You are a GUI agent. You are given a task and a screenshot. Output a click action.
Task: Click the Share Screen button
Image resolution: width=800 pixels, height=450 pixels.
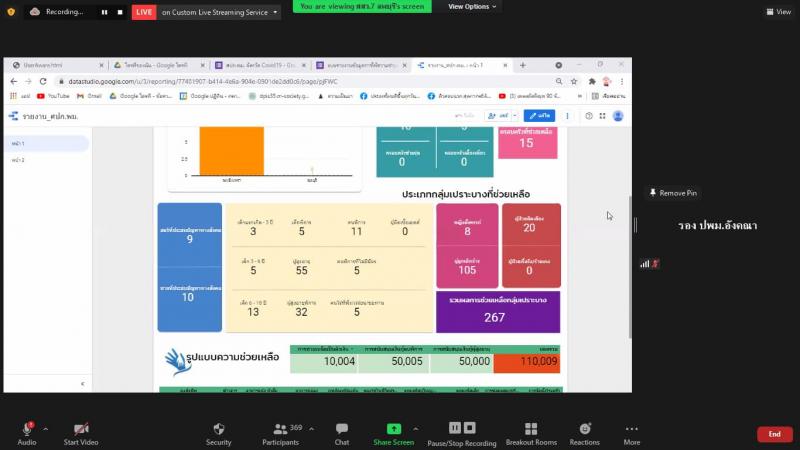point(393,434)
